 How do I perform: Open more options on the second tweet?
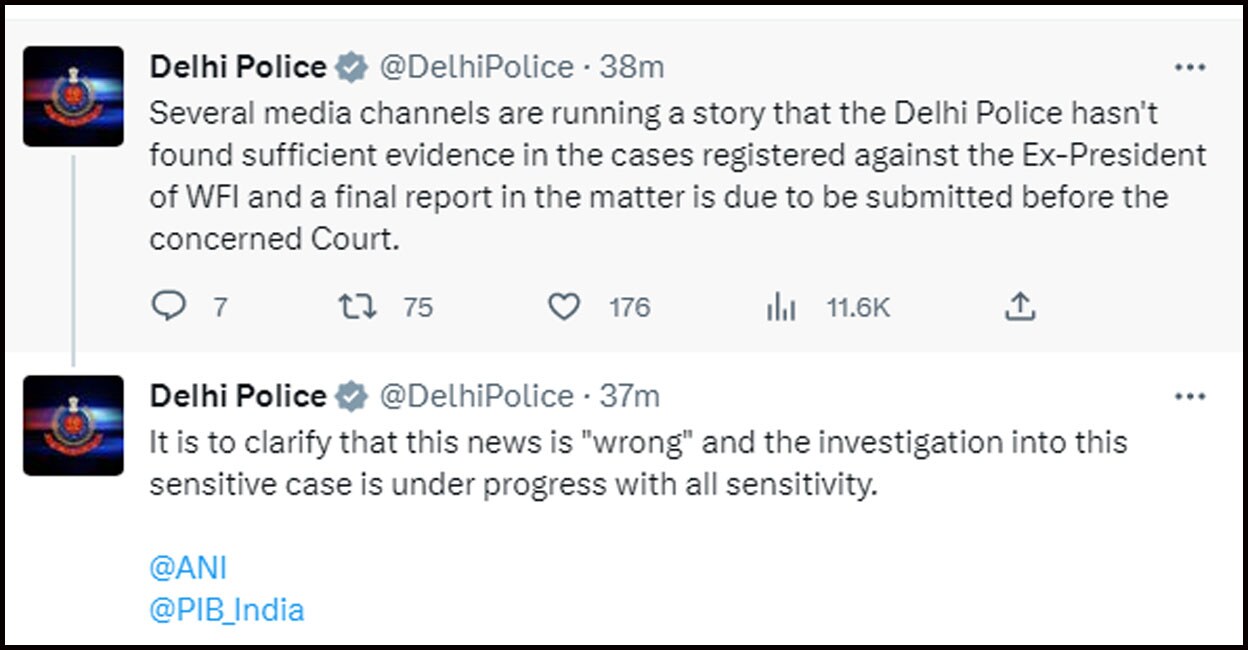(x=1189, y=397)
